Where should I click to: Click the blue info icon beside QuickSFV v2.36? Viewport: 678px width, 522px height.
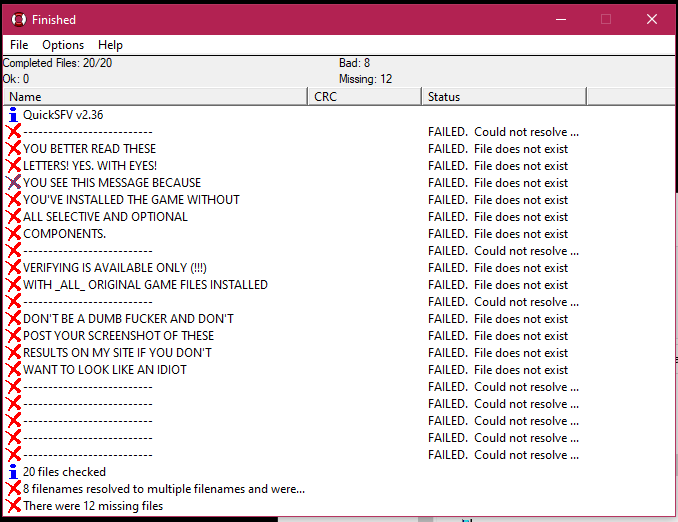point(13,115)
